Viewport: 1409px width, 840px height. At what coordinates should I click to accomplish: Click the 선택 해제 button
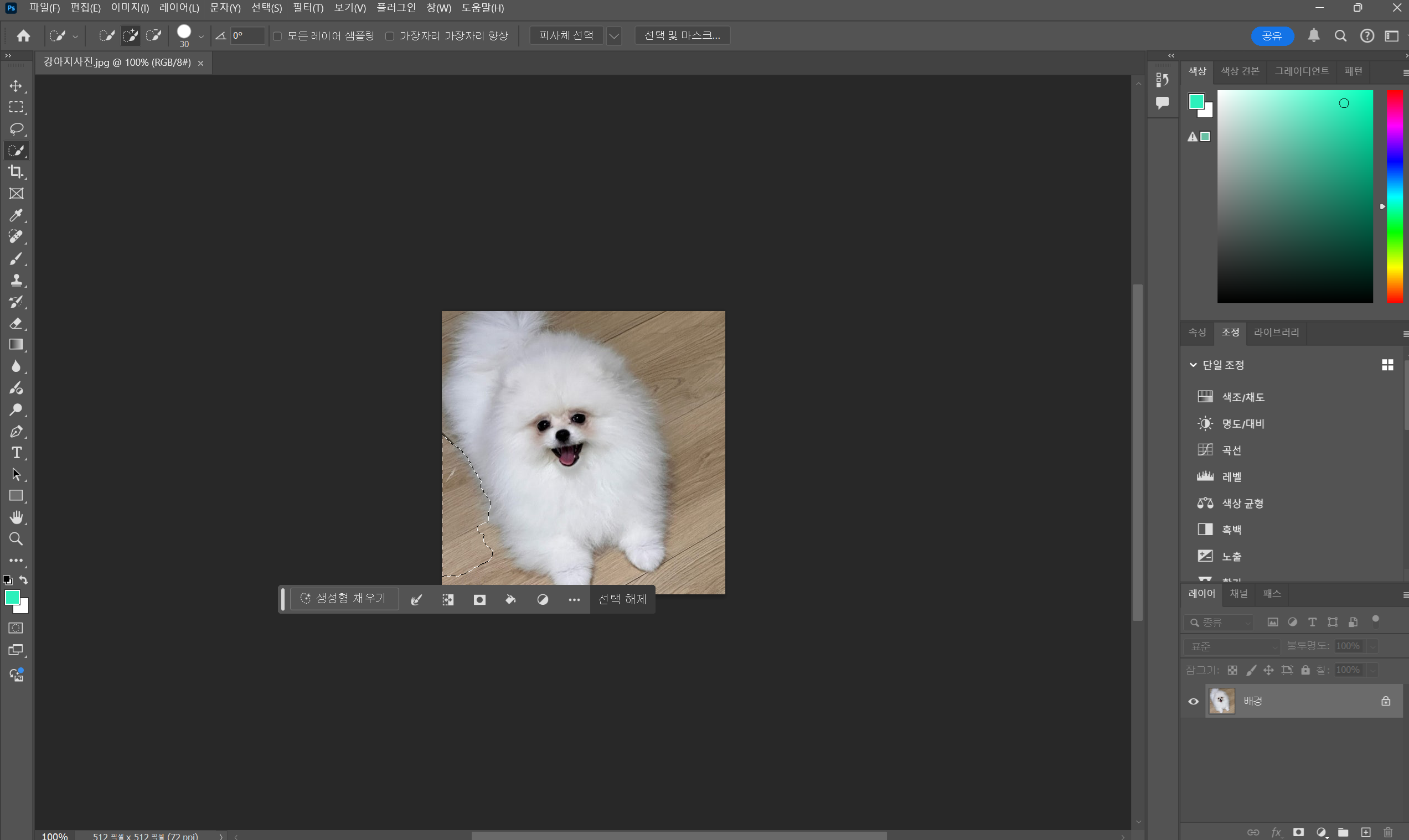622,599
